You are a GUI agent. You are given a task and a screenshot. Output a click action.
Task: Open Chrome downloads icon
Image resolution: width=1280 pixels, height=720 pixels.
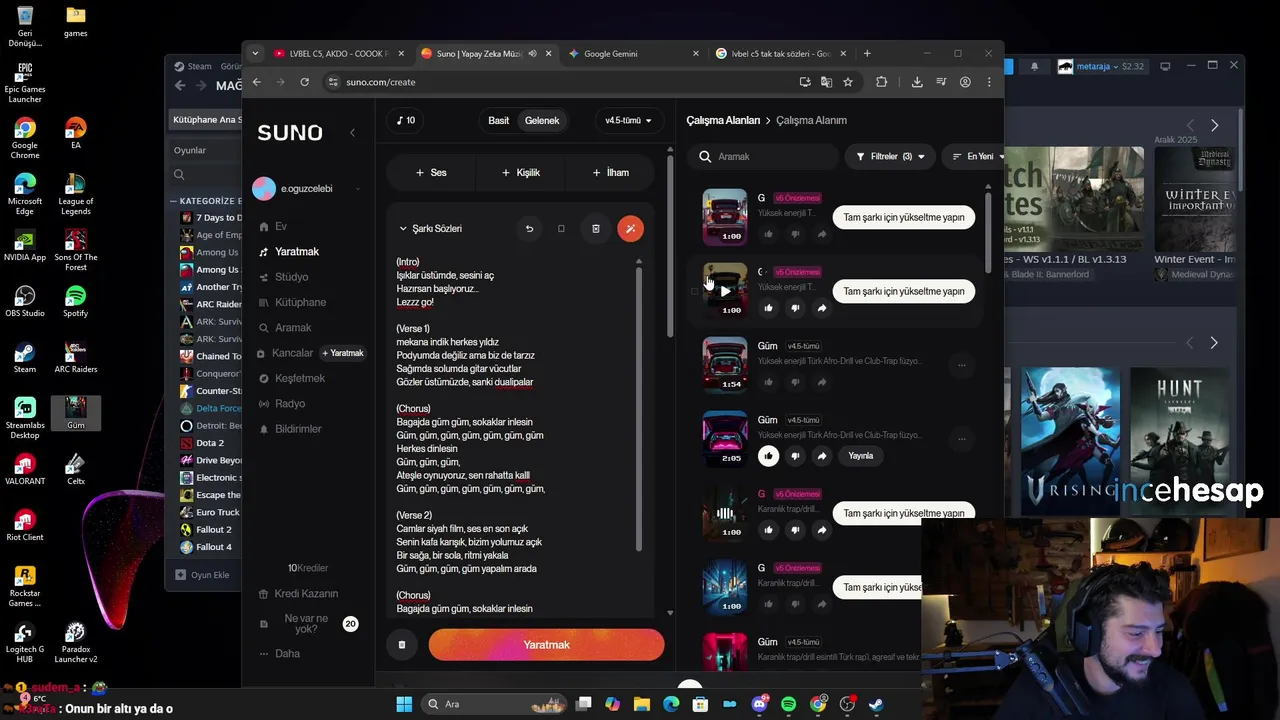(x=917, y=82)
